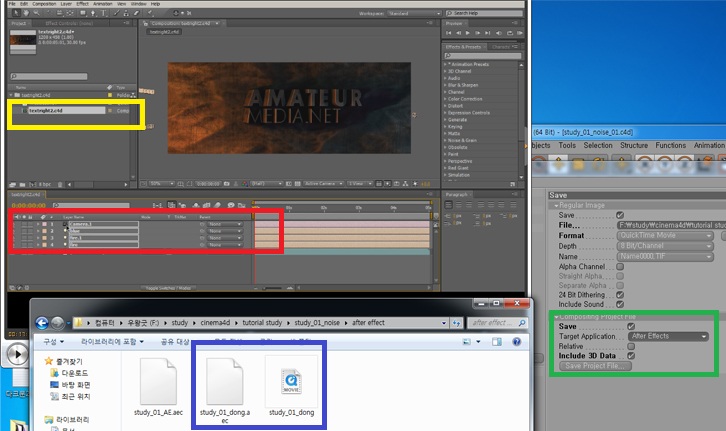Select the Zoom magnifier tool in After Effects
Screen dimensions: 726x431
click(37, 13)
